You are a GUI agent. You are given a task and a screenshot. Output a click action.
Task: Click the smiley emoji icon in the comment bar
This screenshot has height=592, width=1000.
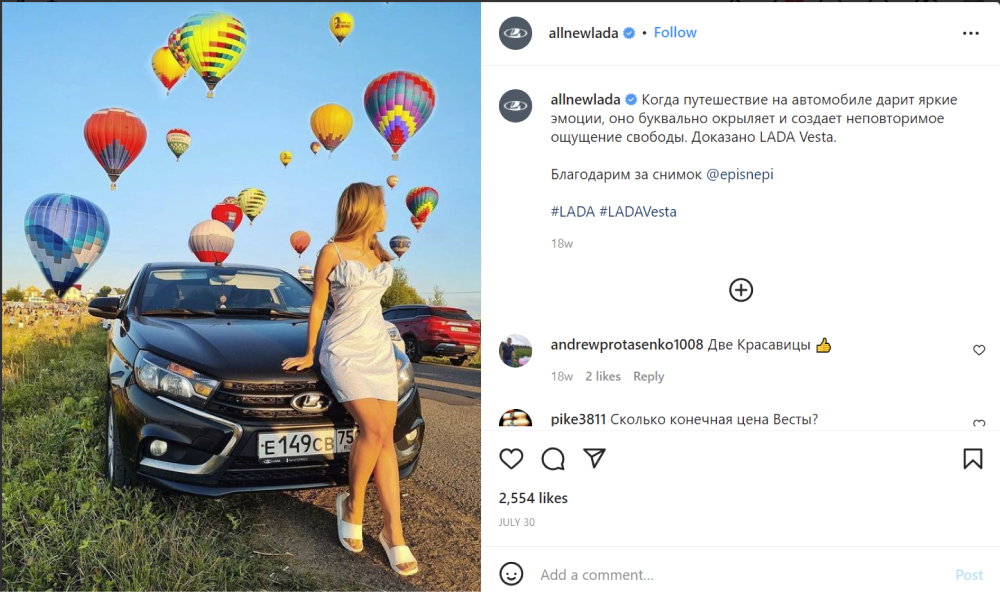tap(511, 575)
